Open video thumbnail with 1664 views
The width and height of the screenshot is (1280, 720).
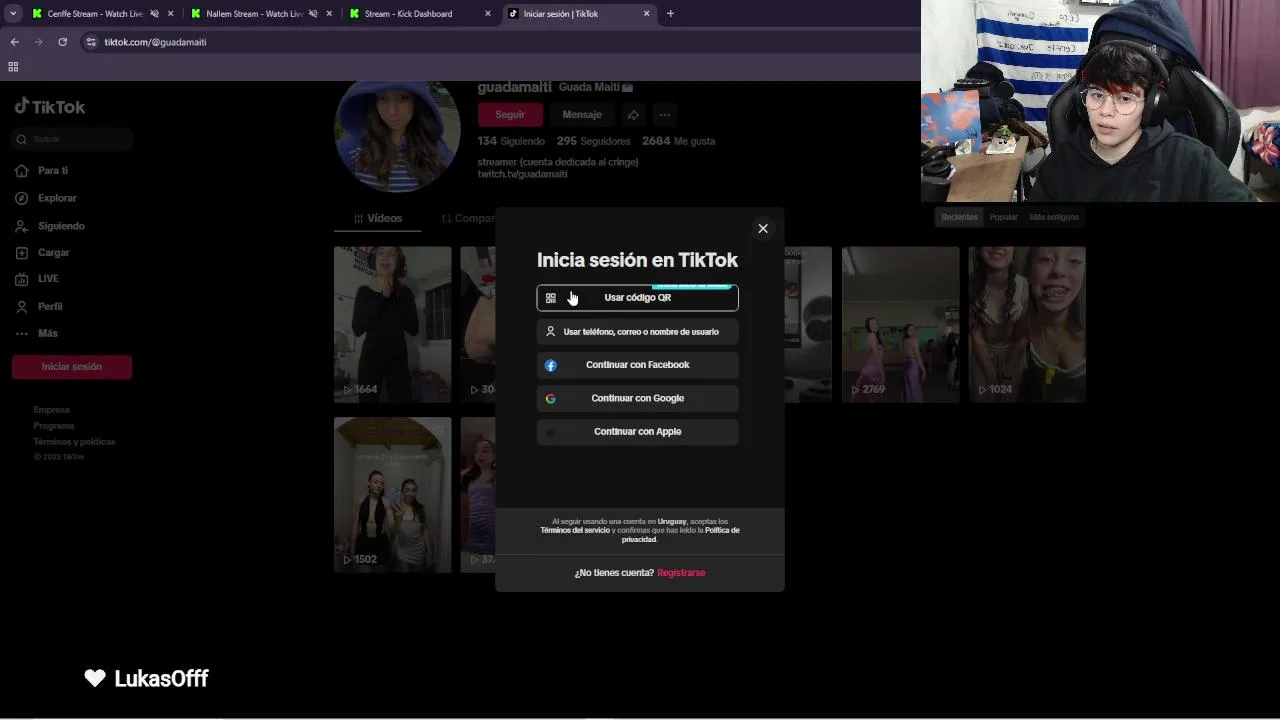click(x=393, y=324)
